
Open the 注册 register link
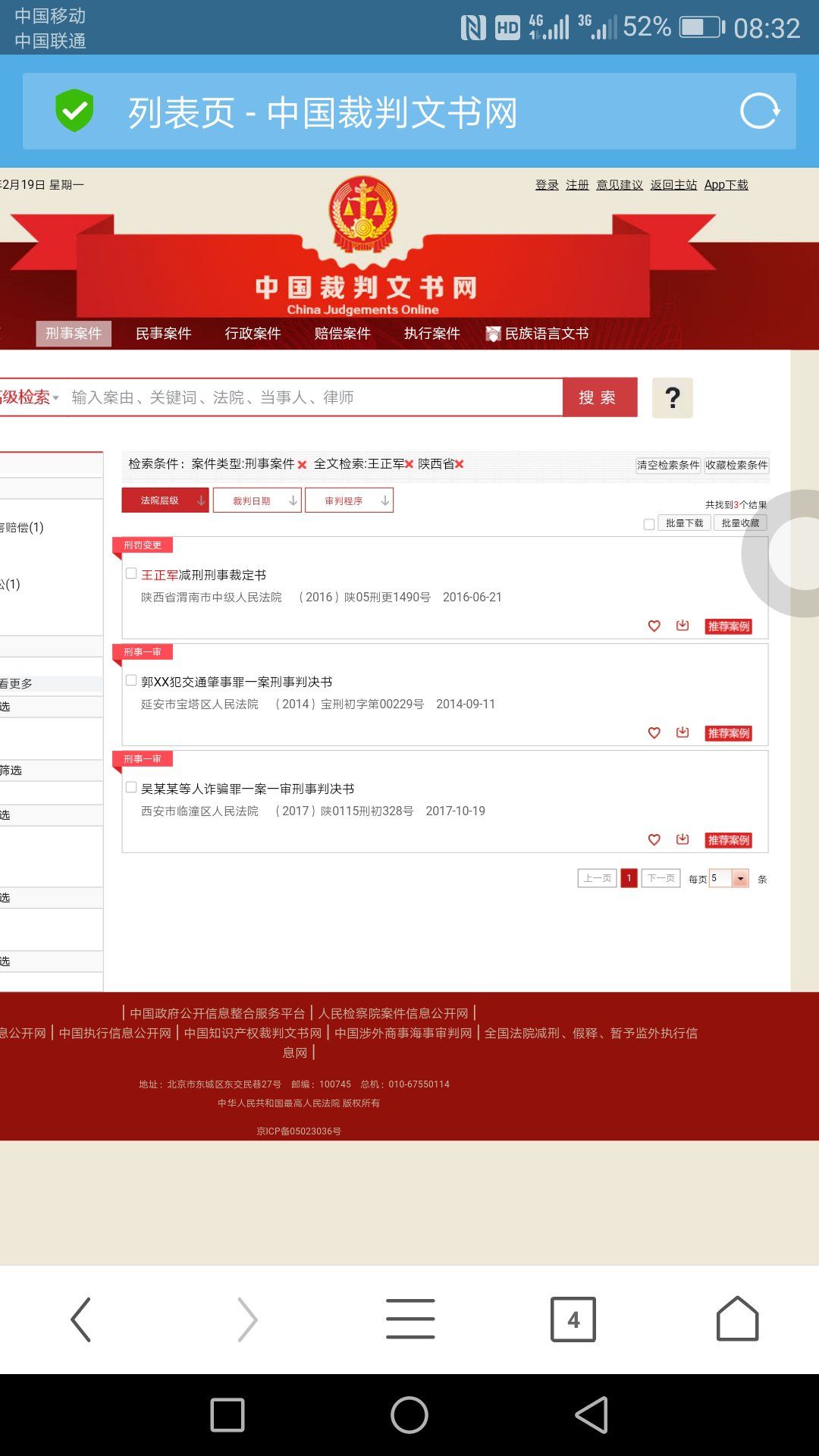(577, 185)
